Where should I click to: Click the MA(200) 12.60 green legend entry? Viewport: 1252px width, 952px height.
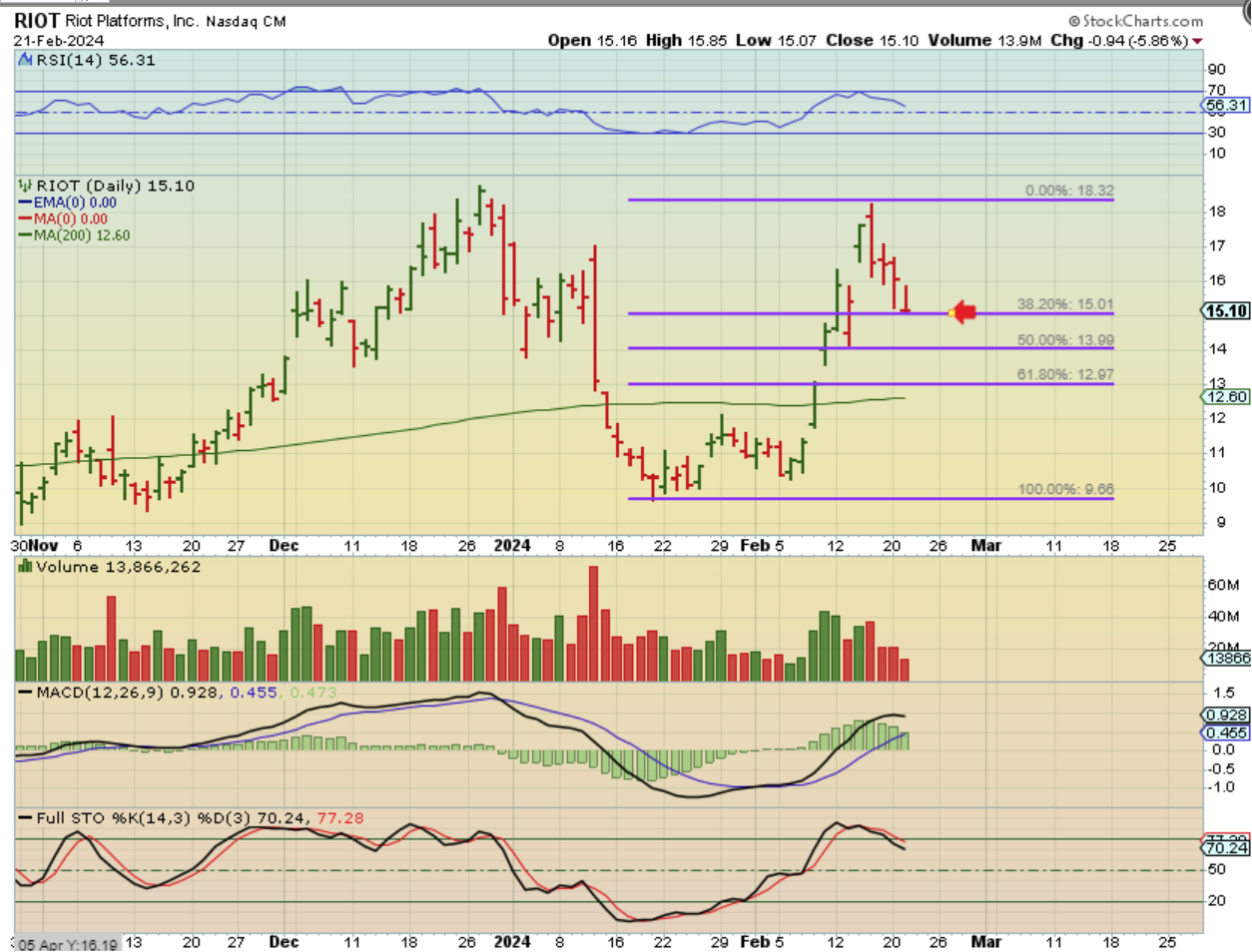[75, 236]
